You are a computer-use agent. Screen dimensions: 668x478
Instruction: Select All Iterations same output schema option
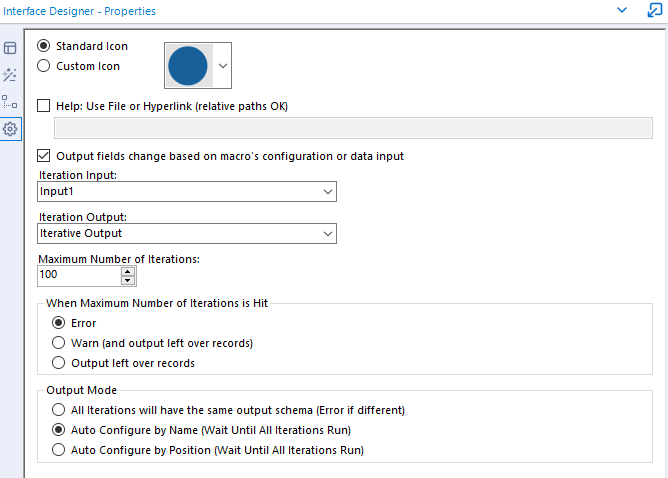(59, 410)
